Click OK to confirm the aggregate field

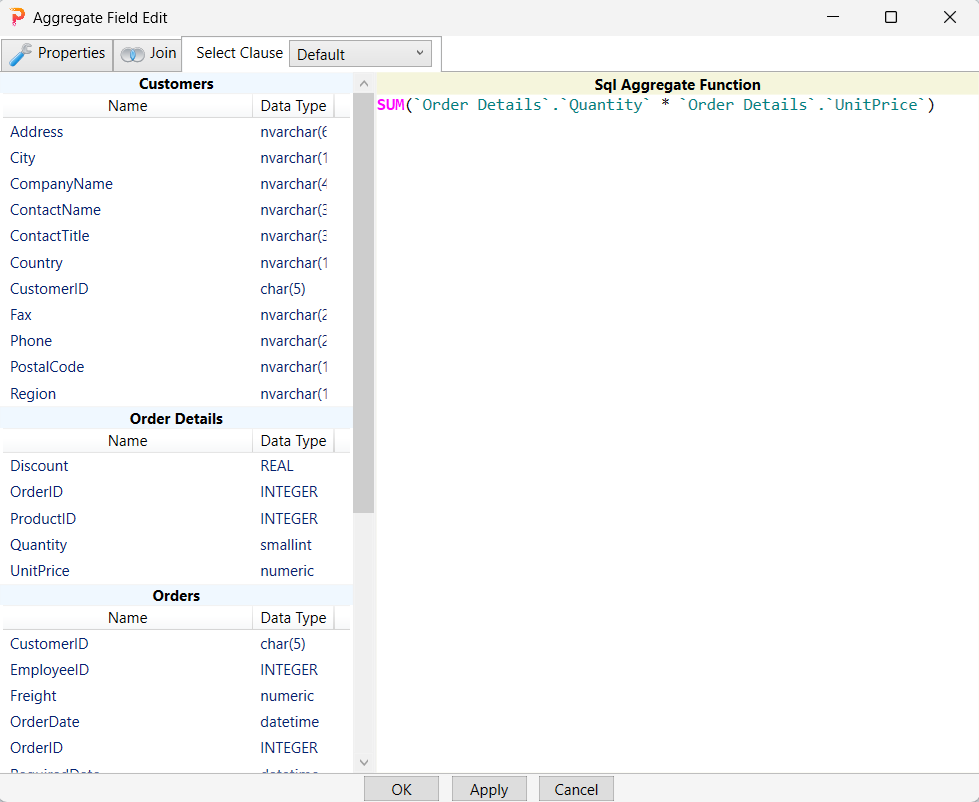pos(401,790)
